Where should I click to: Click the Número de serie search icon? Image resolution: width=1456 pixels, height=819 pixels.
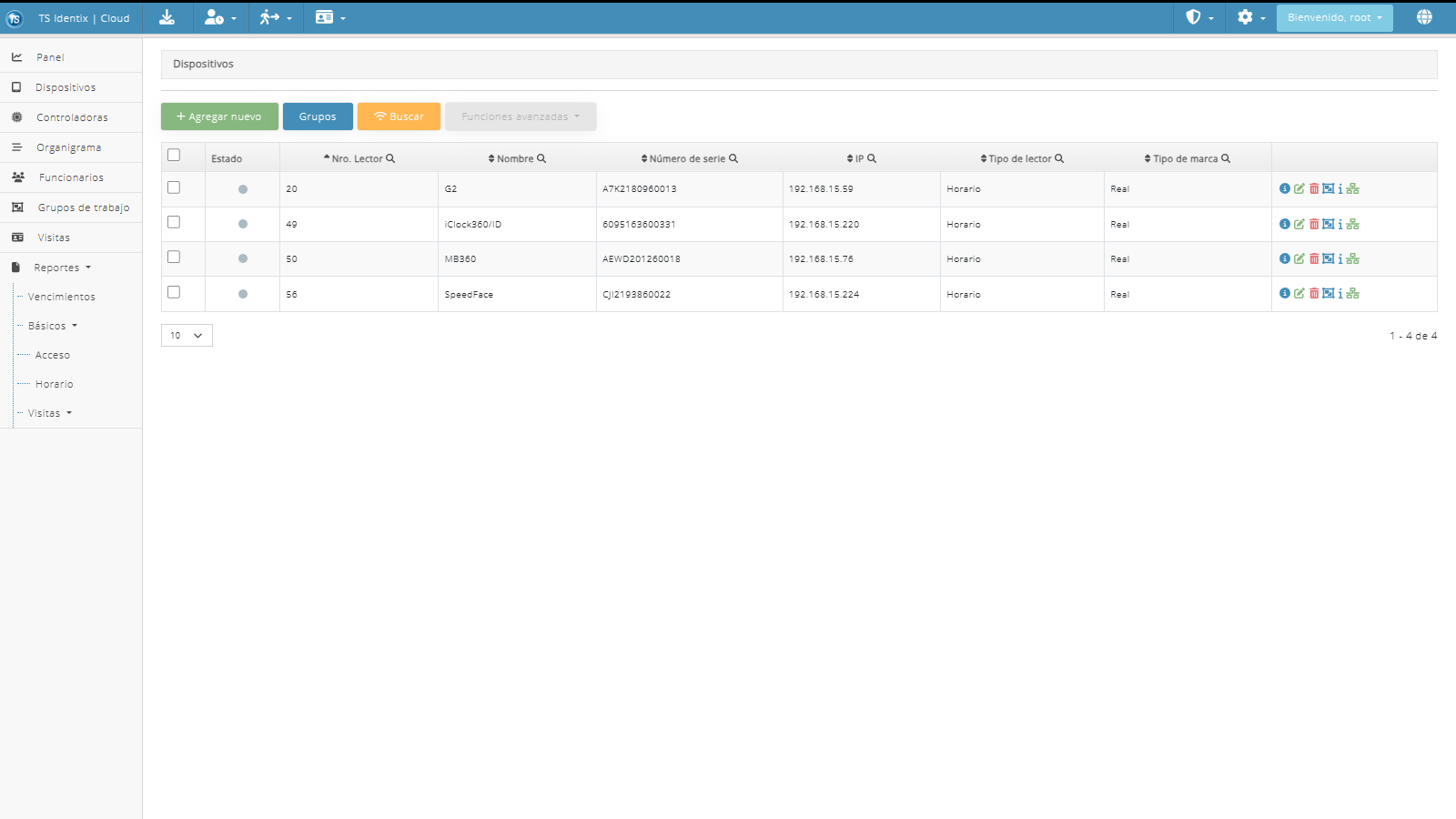[733, 158]
